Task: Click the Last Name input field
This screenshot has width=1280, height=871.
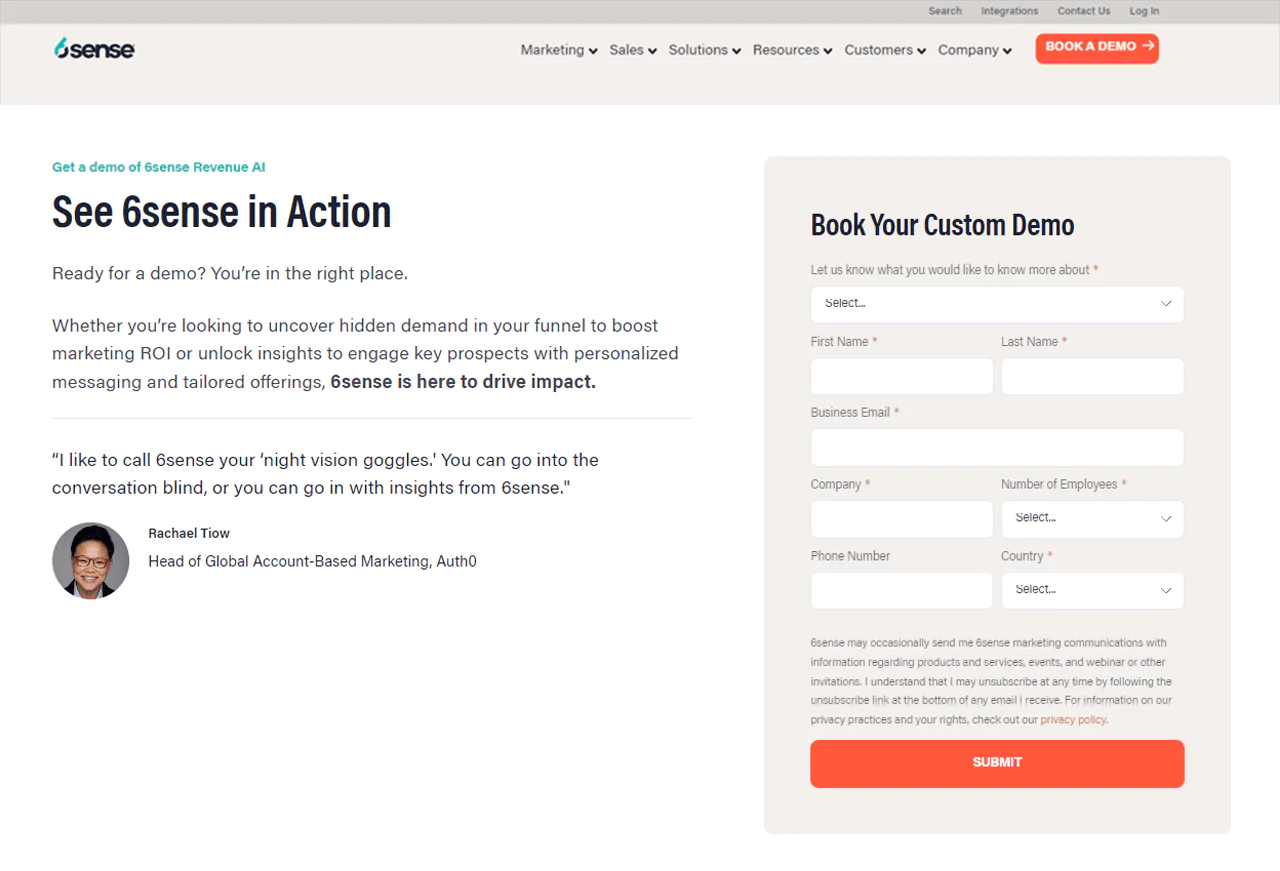Action: point(1092,377)
